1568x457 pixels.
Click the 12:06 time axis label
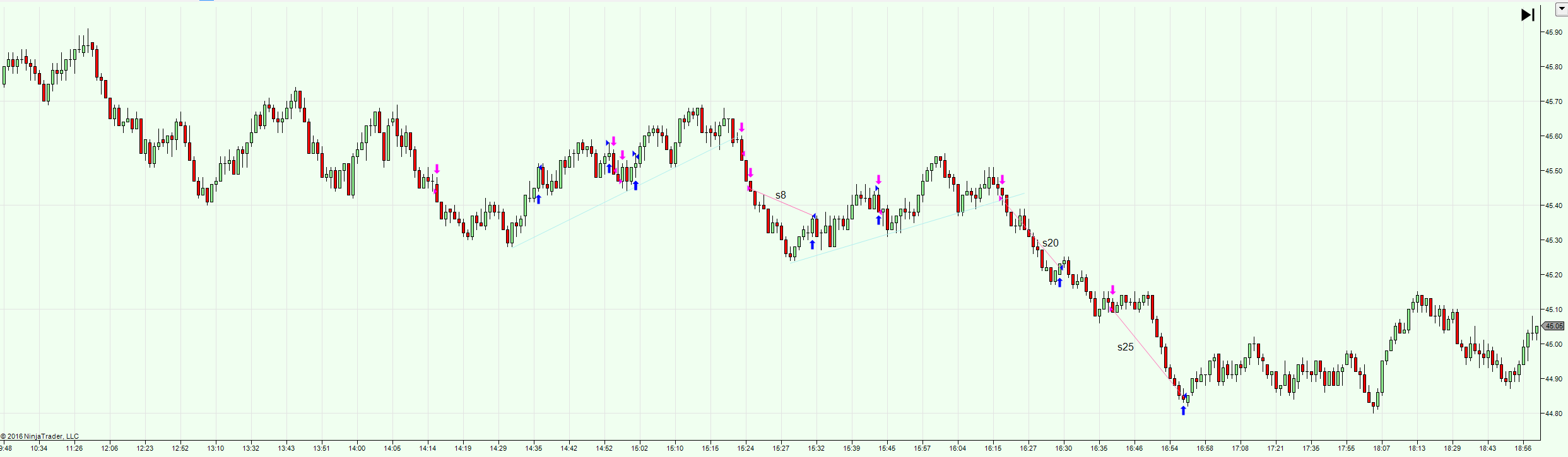pyautogui.click(x=110, y=449)
